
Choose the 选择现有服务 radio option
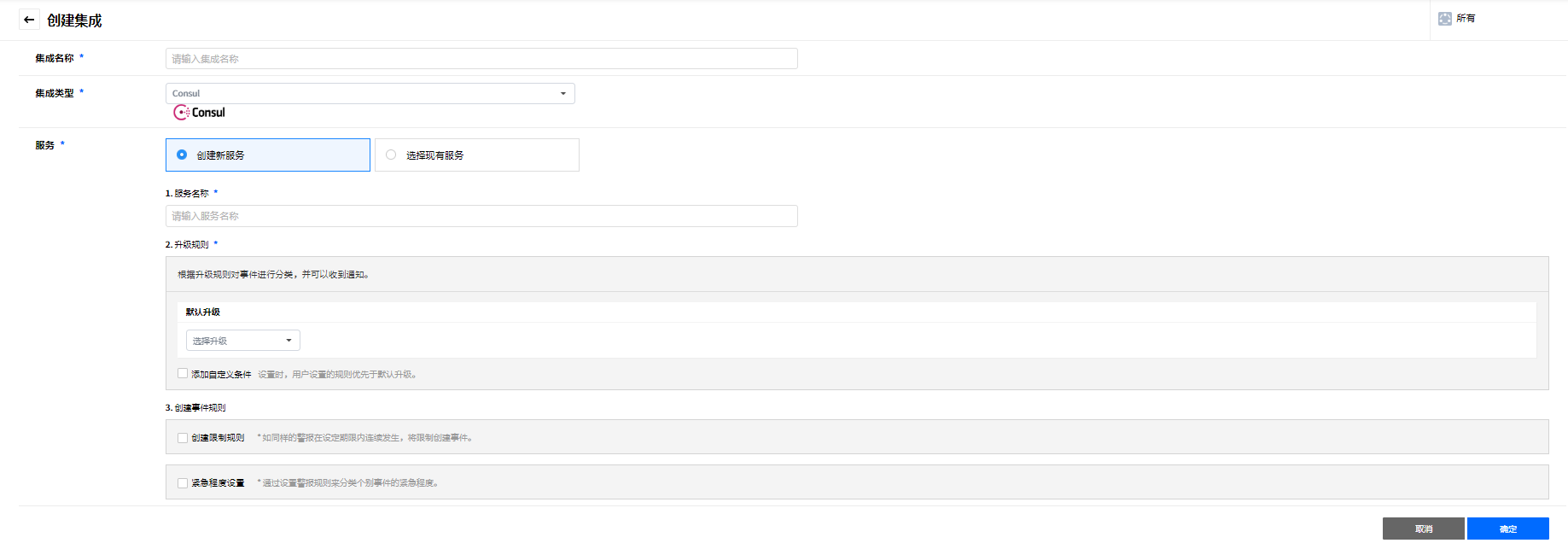[391, 155]
